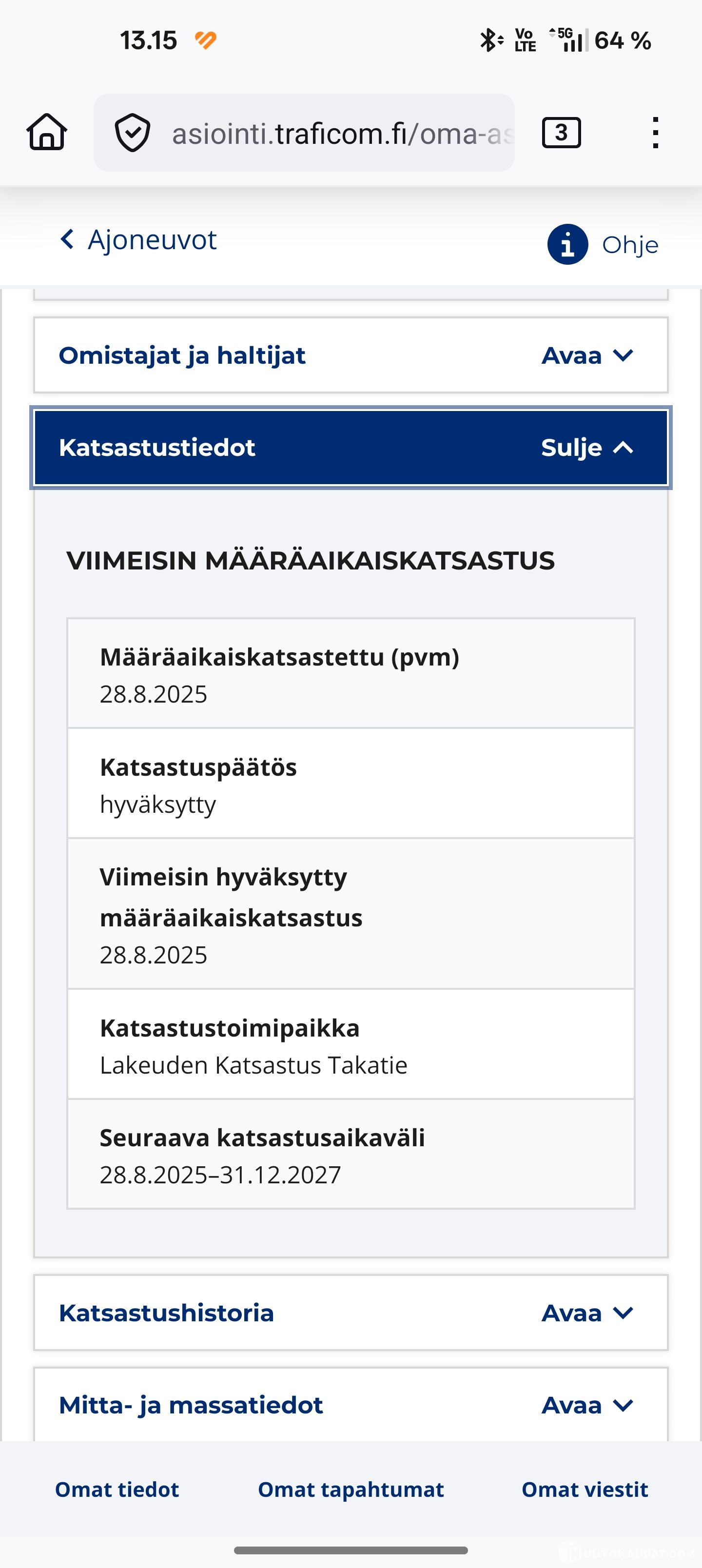Tap the browser home icon

[47, 132]
